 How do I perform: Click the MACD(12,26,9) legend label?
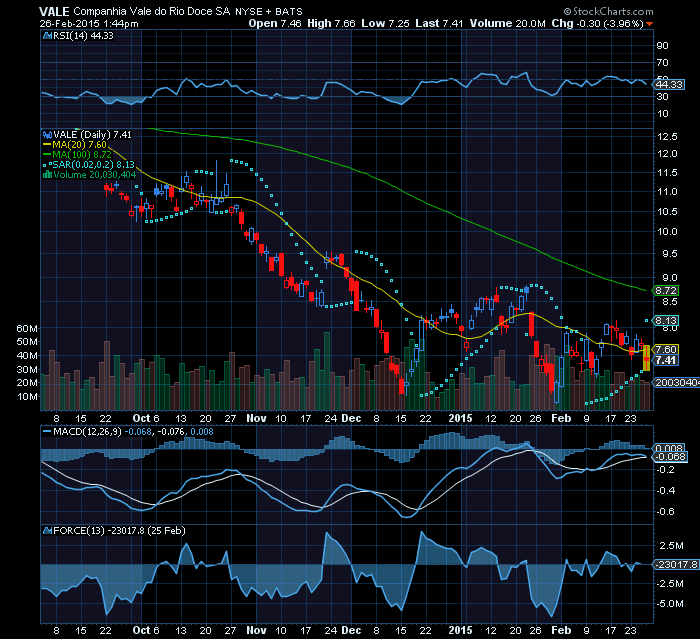click(x=87, y=432)
